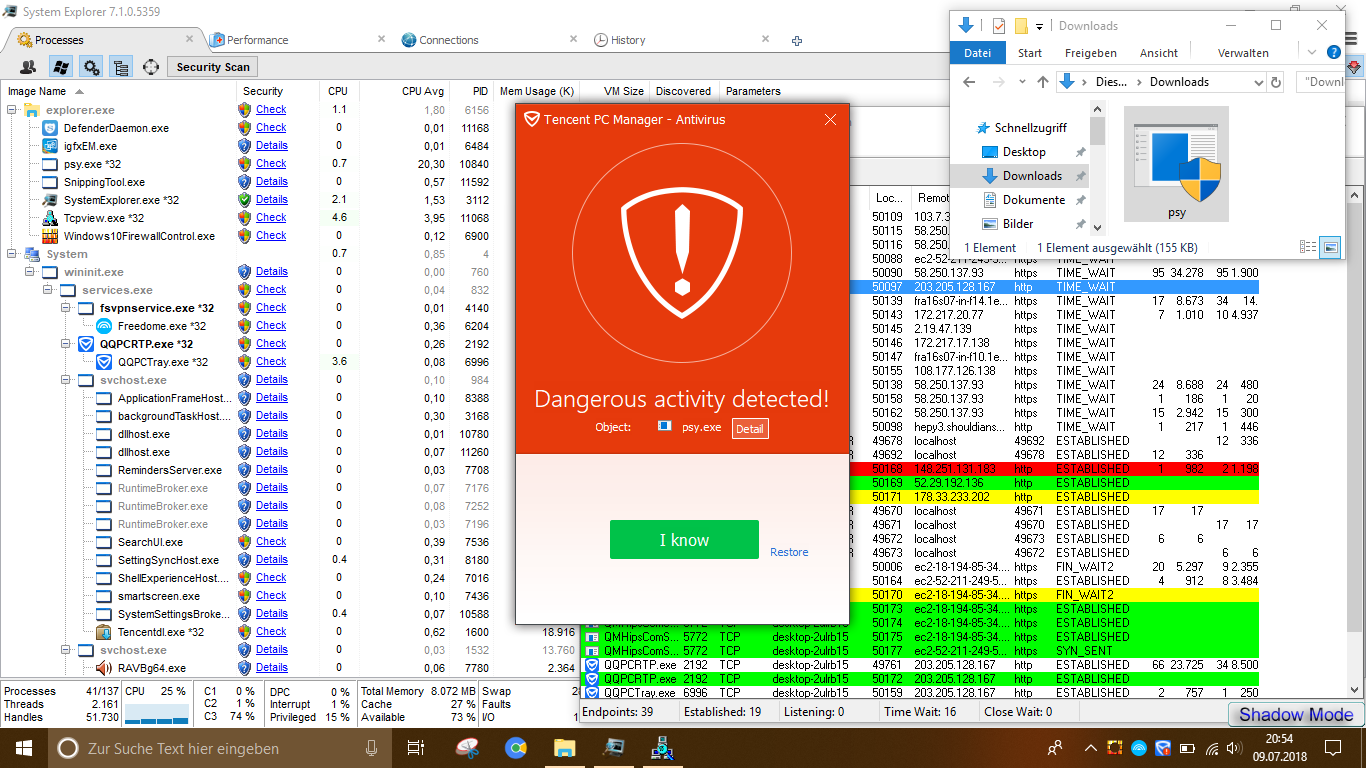This screenshot has height=768, width=1366.
Task: Click the refresh icon in Downloads window
Action: (x=1276, y=82)
